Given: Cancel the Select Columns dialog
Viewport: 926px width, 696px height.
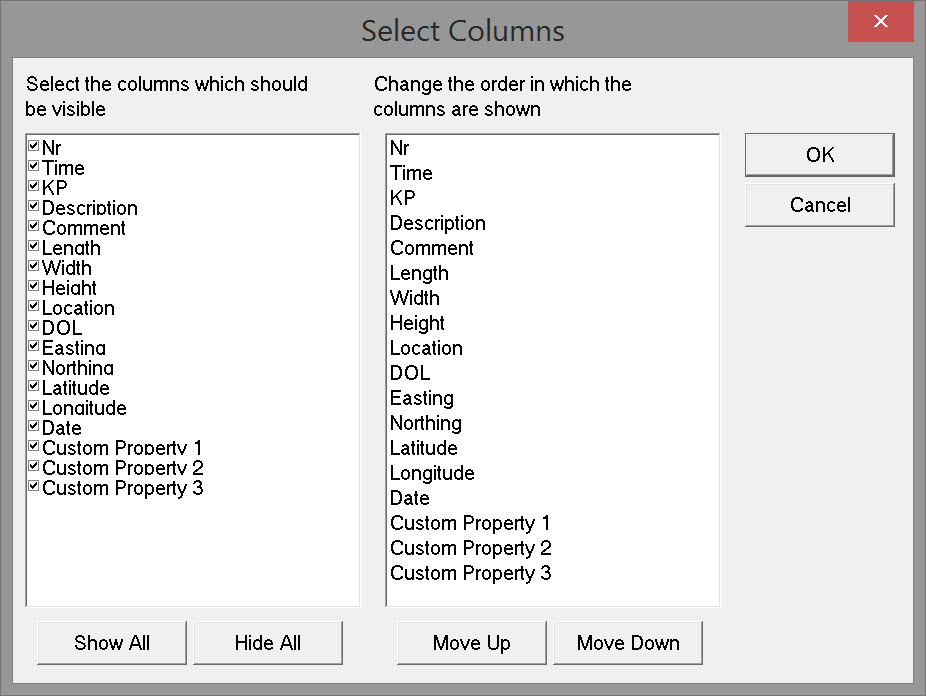Looking at the screenshot, I should point(820,205).
